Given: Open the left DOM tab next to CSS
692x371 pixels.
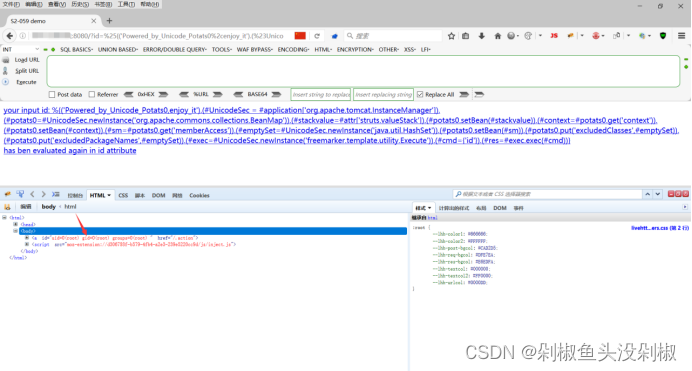Looking at the screenshot, I should pyautogui.click(x=158, y=195).
